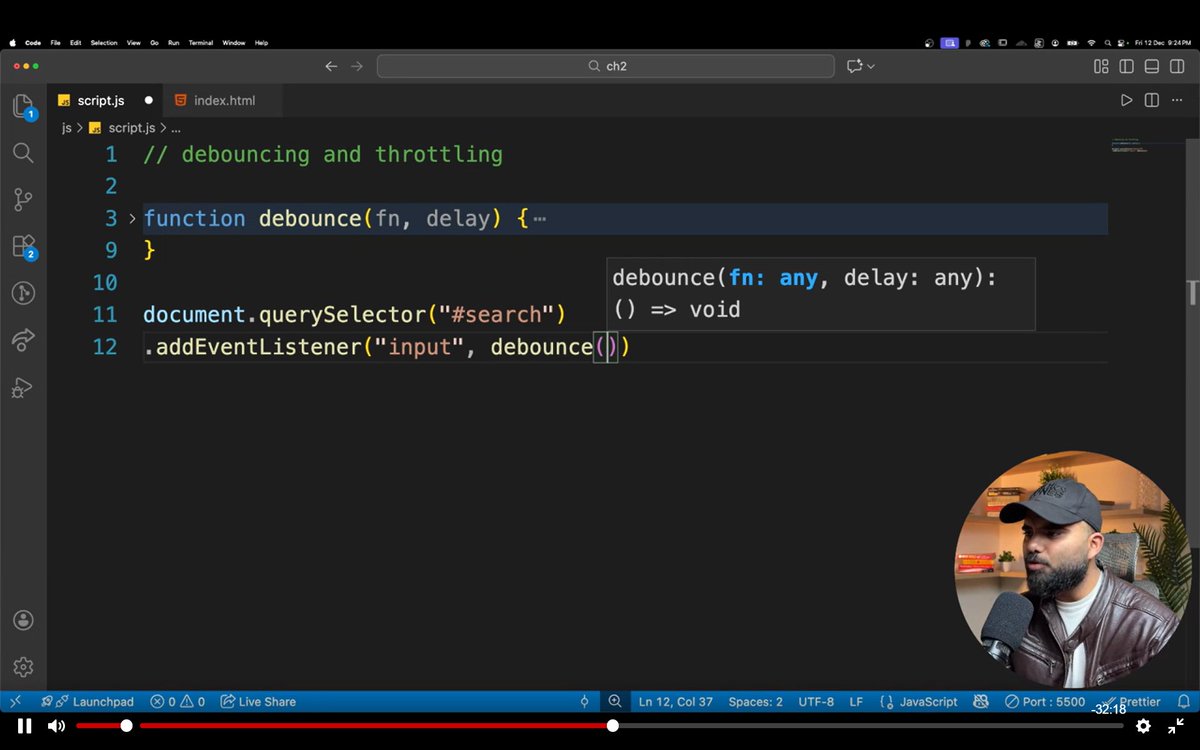Open the chat dropdown chevron beside Copilot icon

(x=871, y=66)
